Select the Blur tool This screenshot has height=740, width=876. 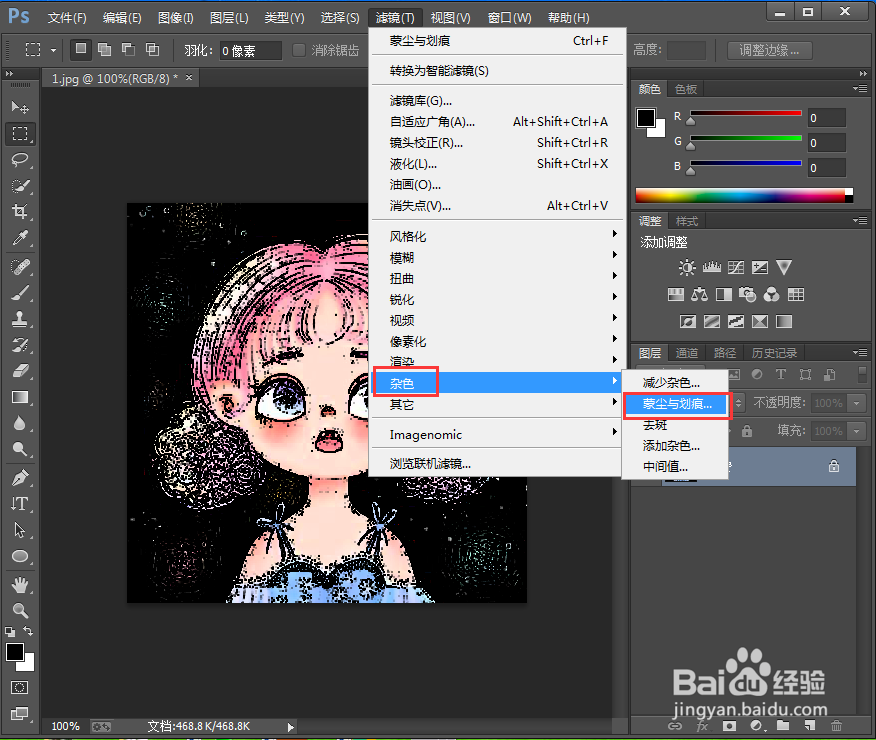20,423
